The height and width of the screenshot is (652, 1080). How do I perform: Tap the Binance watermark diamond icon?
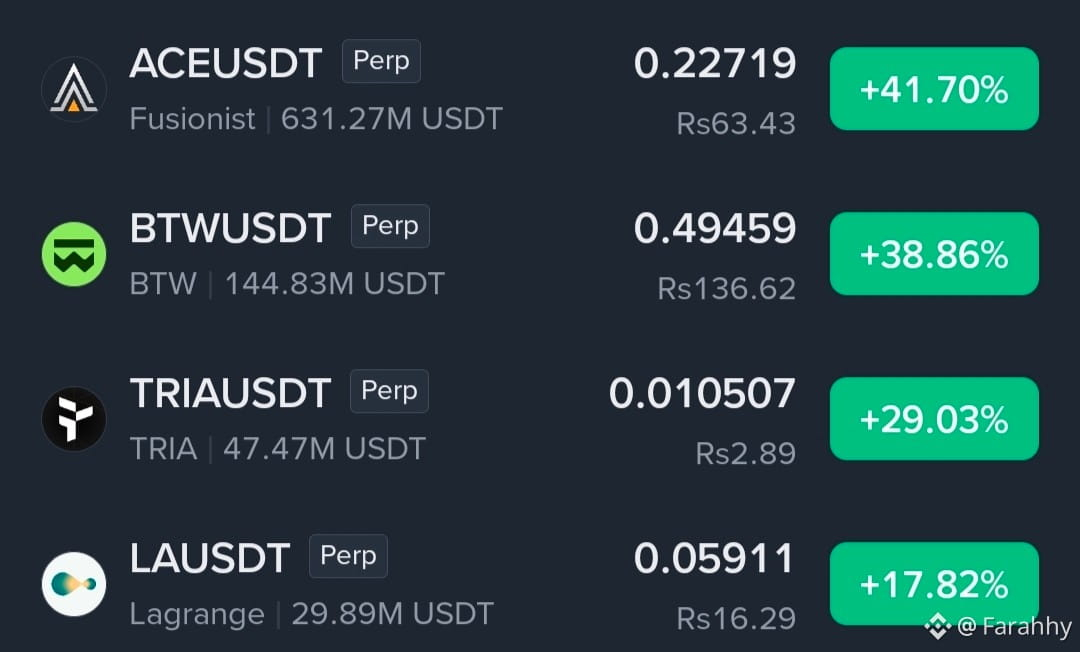click(x=937, y=626)
